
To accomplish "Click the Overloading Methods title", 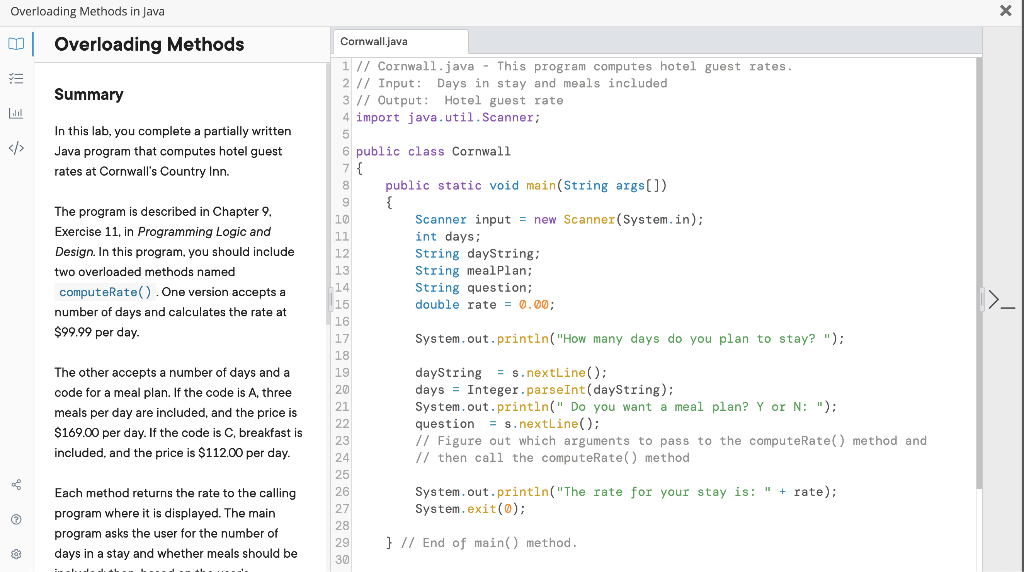I will click(150, 44).
